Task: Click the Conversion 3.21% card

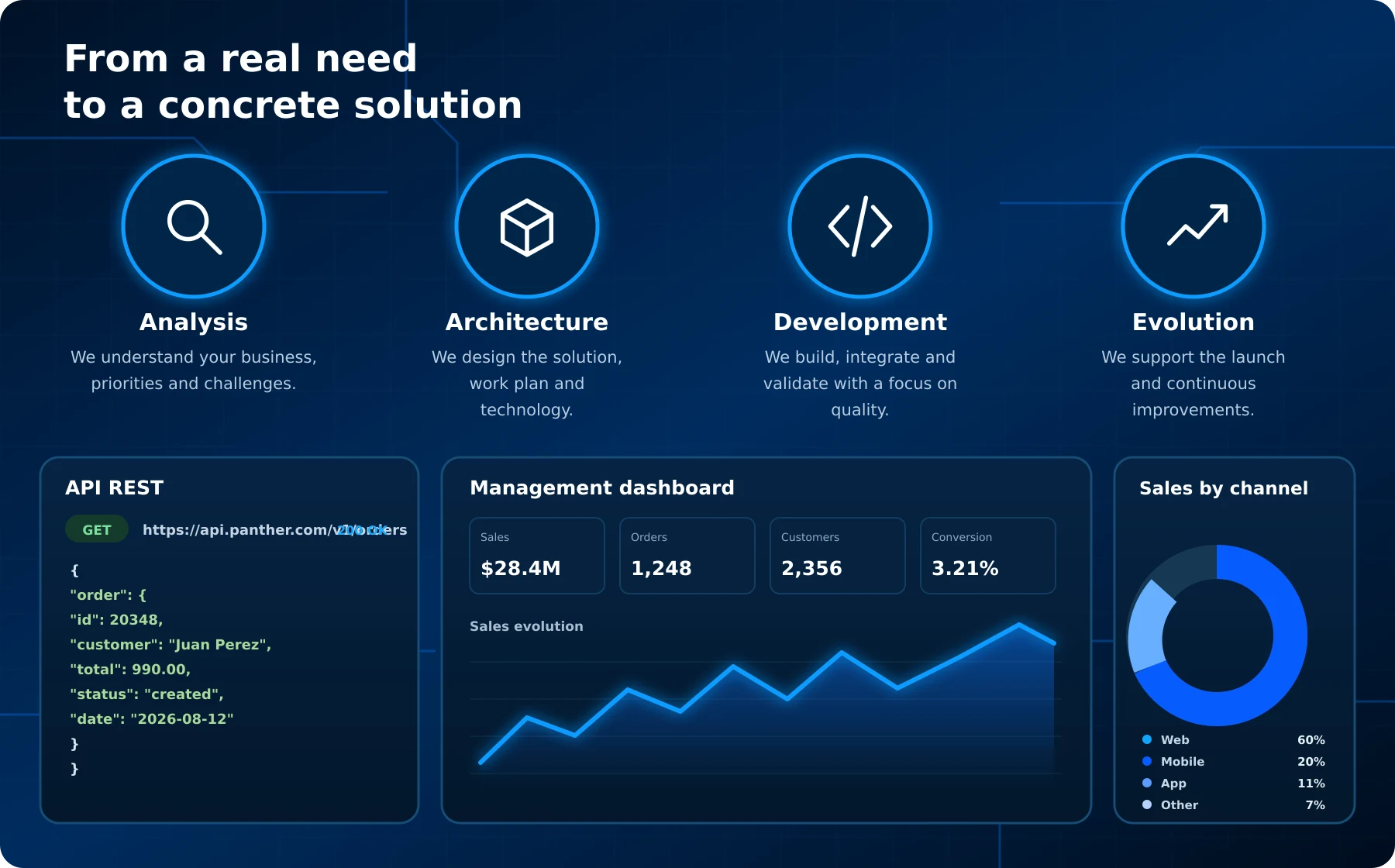Action: pyautogui.click(x=988, y=556)
